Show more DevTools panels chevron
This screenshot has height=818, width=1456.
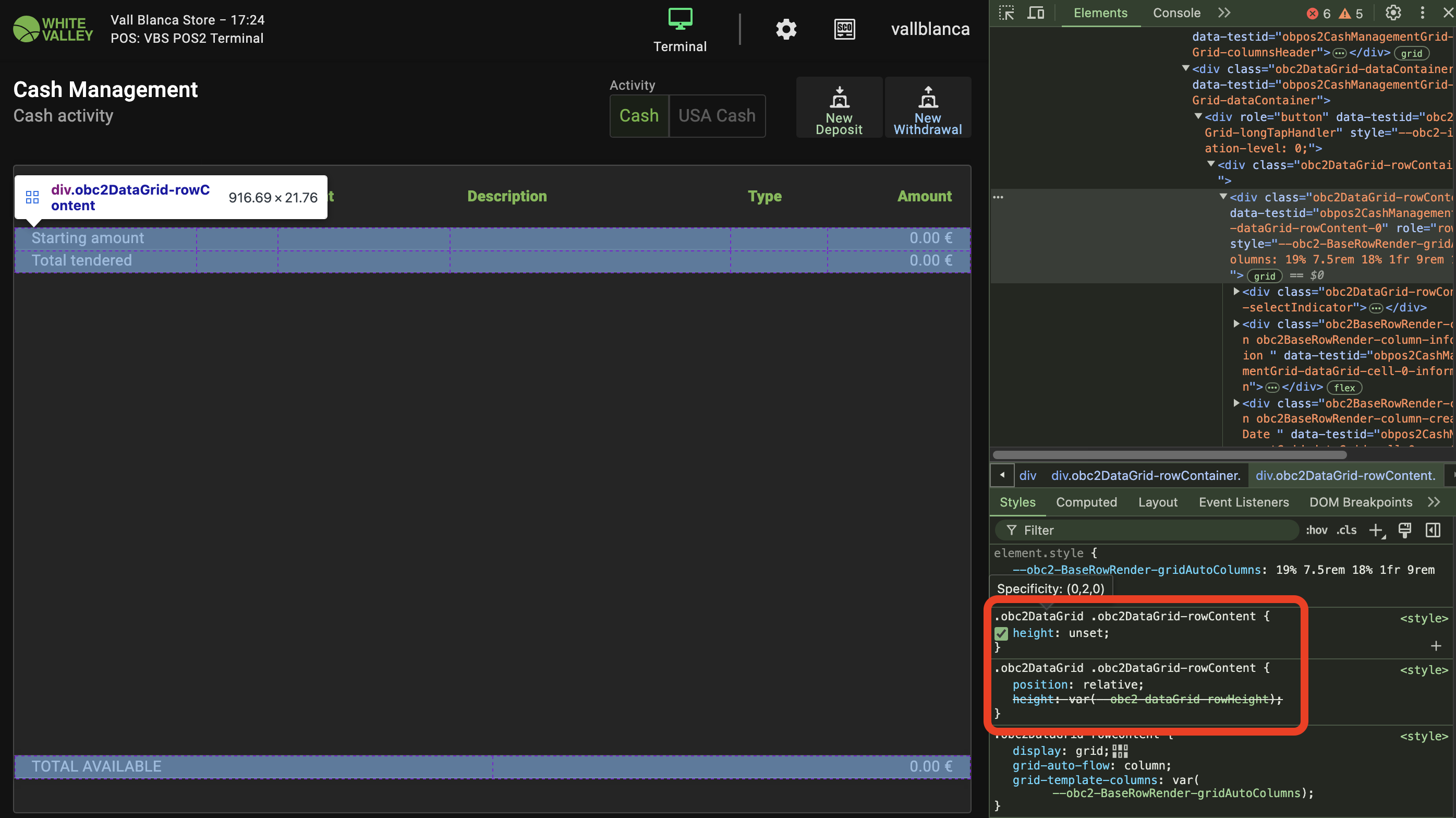(x=1224, y=13)
